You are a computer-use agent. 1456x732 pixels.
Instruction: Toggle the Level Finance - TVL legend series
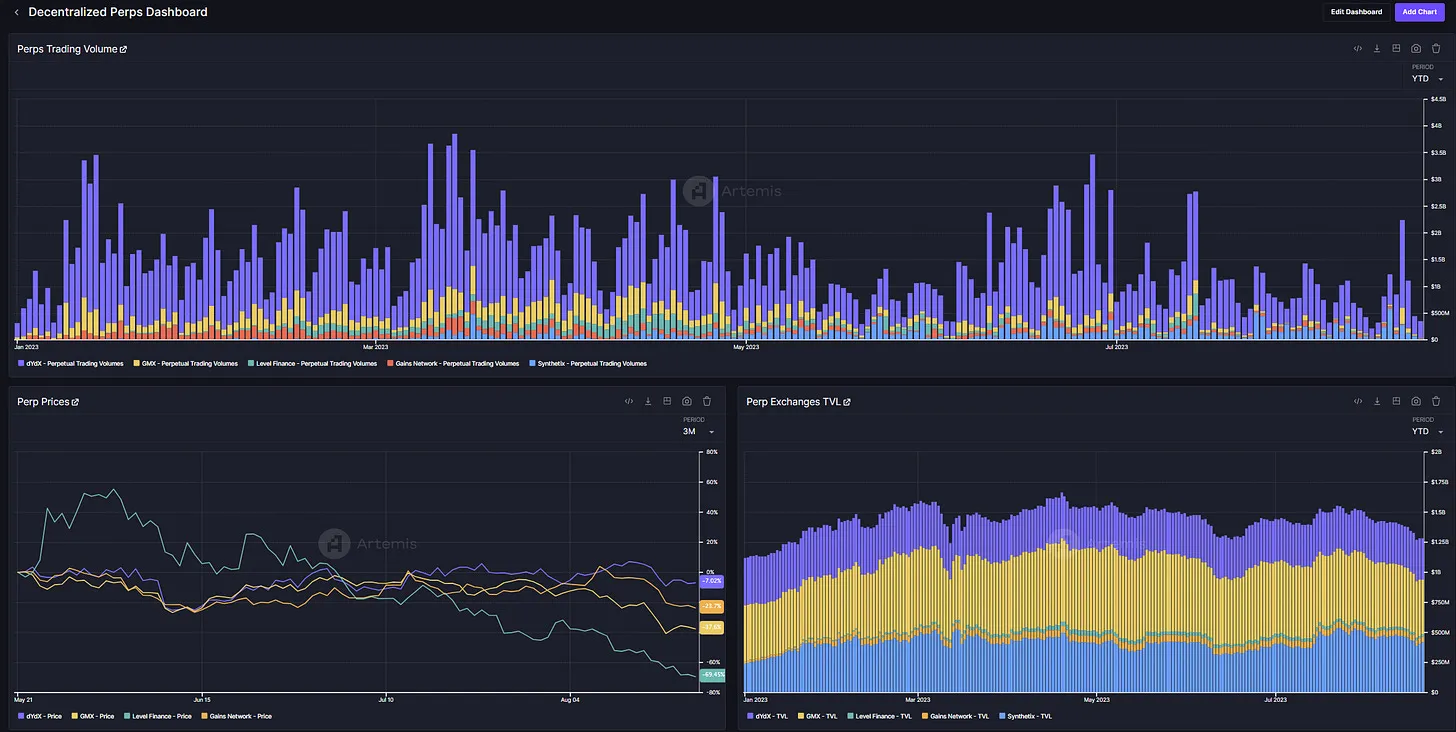tap(881, 716)
